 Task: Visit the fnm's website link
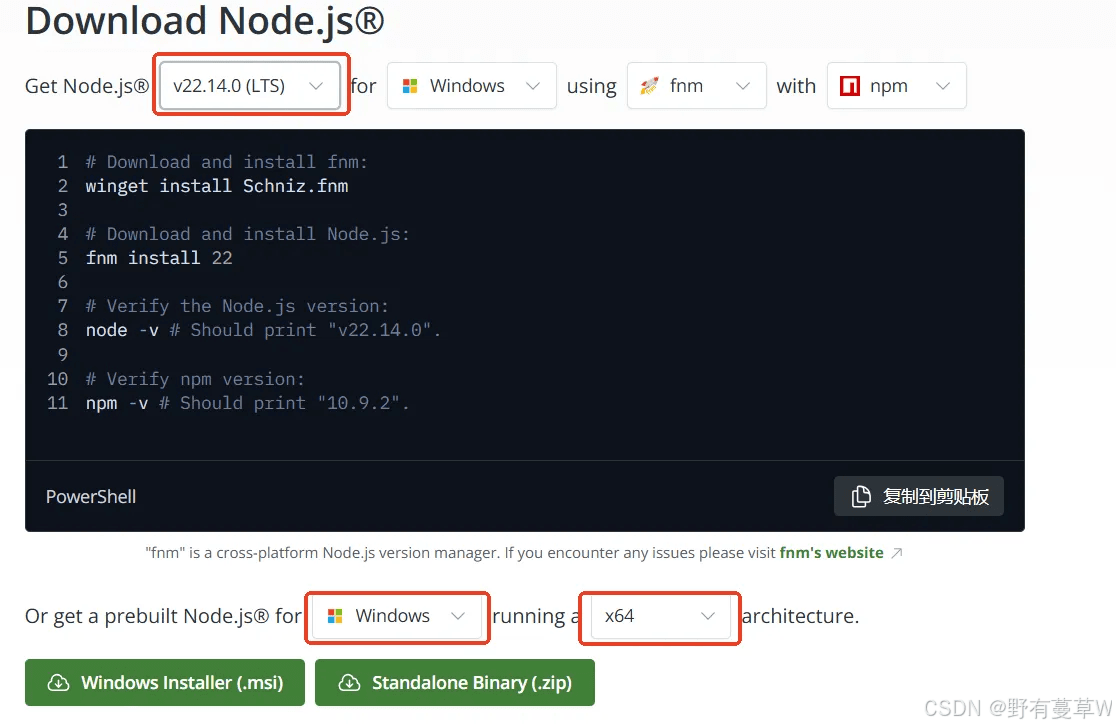click(831, 553)
